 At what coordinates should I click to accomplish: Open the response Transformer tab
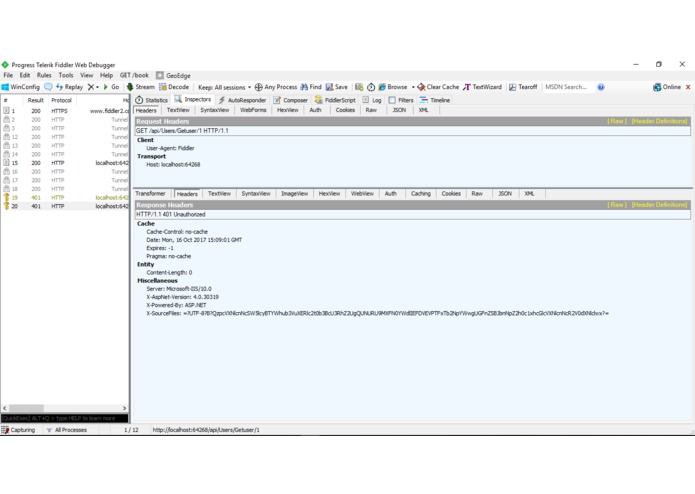coord(150,194)
